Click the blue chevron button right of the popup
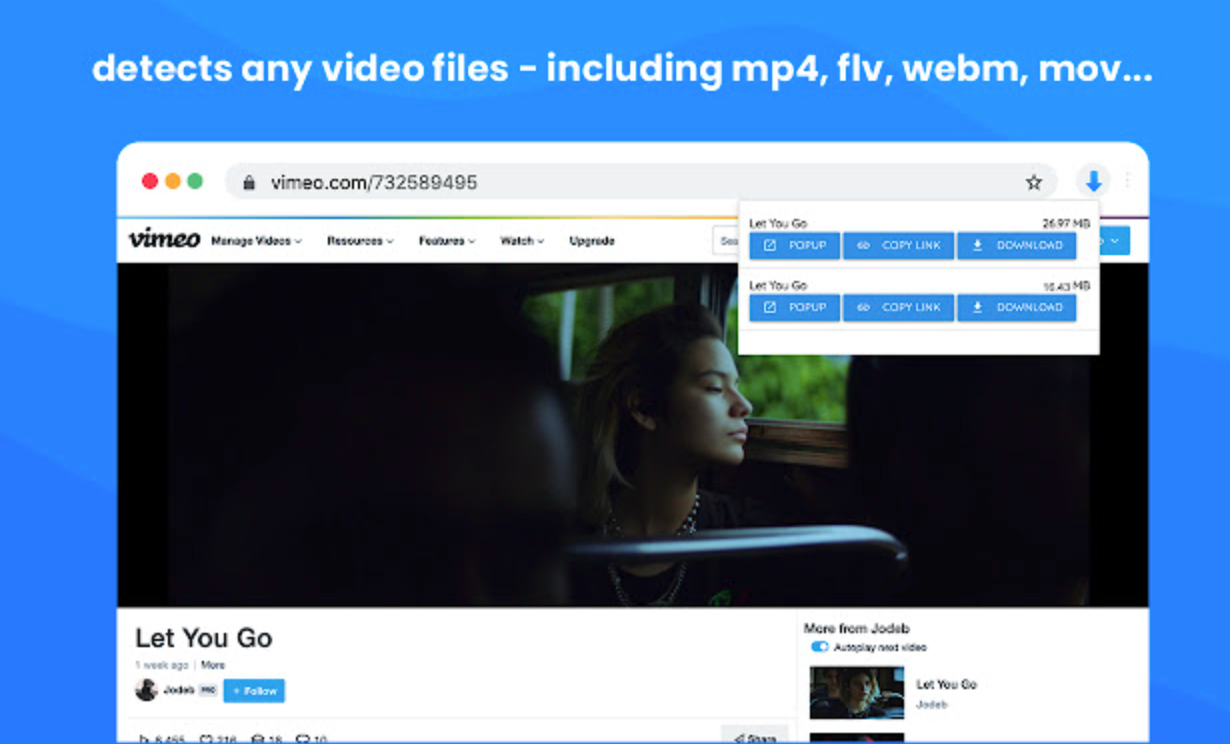Viewport: 1230px width, 744px height. point(1115,241)
